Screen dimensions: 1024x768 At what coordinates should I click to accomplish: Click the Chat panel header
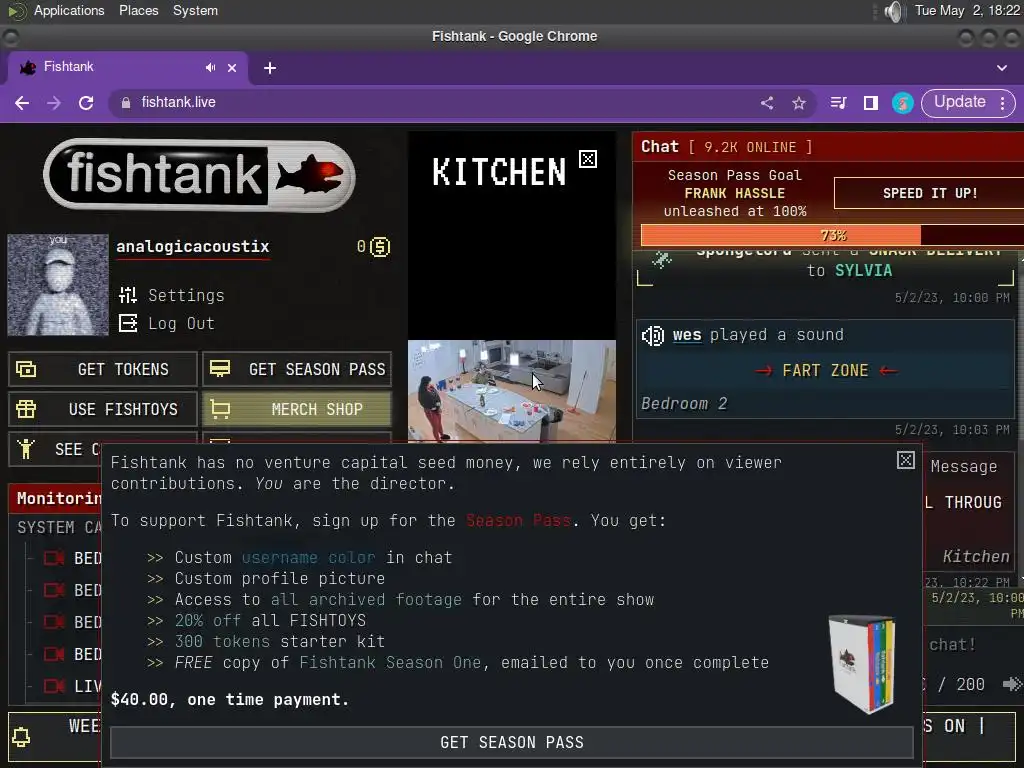828,147
